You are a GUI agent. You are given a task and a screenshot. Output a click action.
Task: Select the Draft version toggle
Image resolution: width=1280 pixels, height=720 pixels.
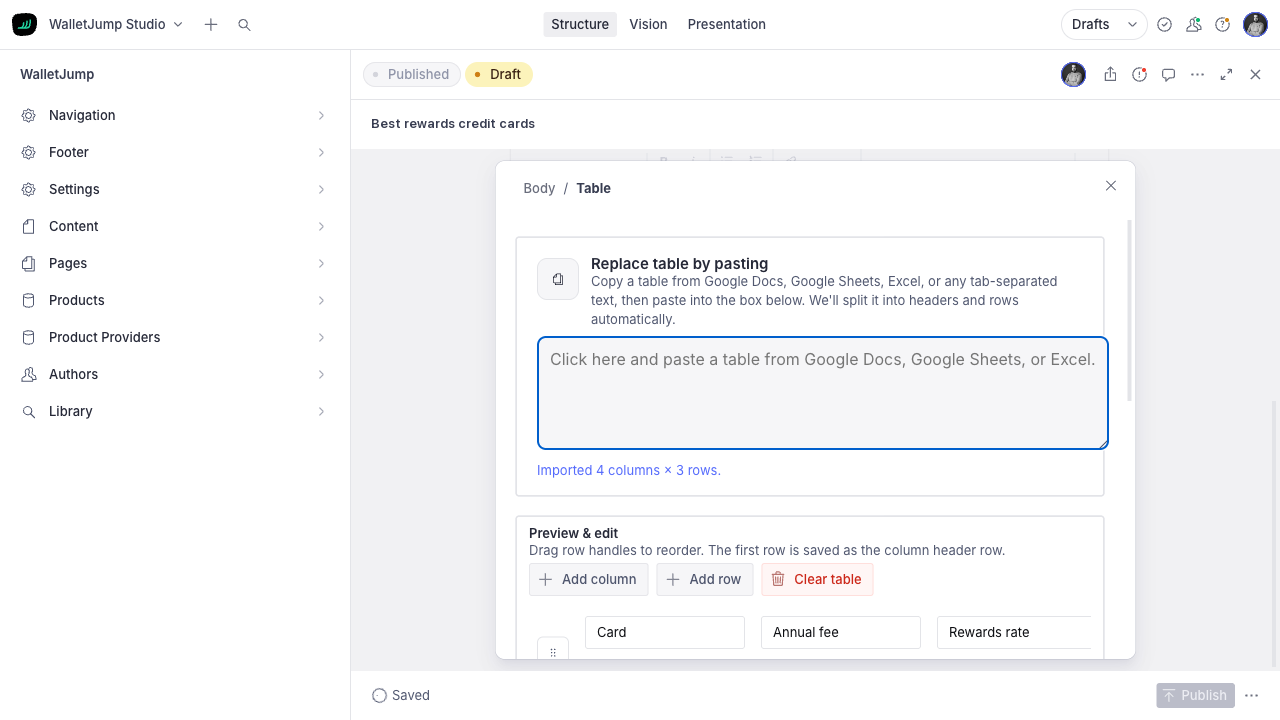pos(499,74)
